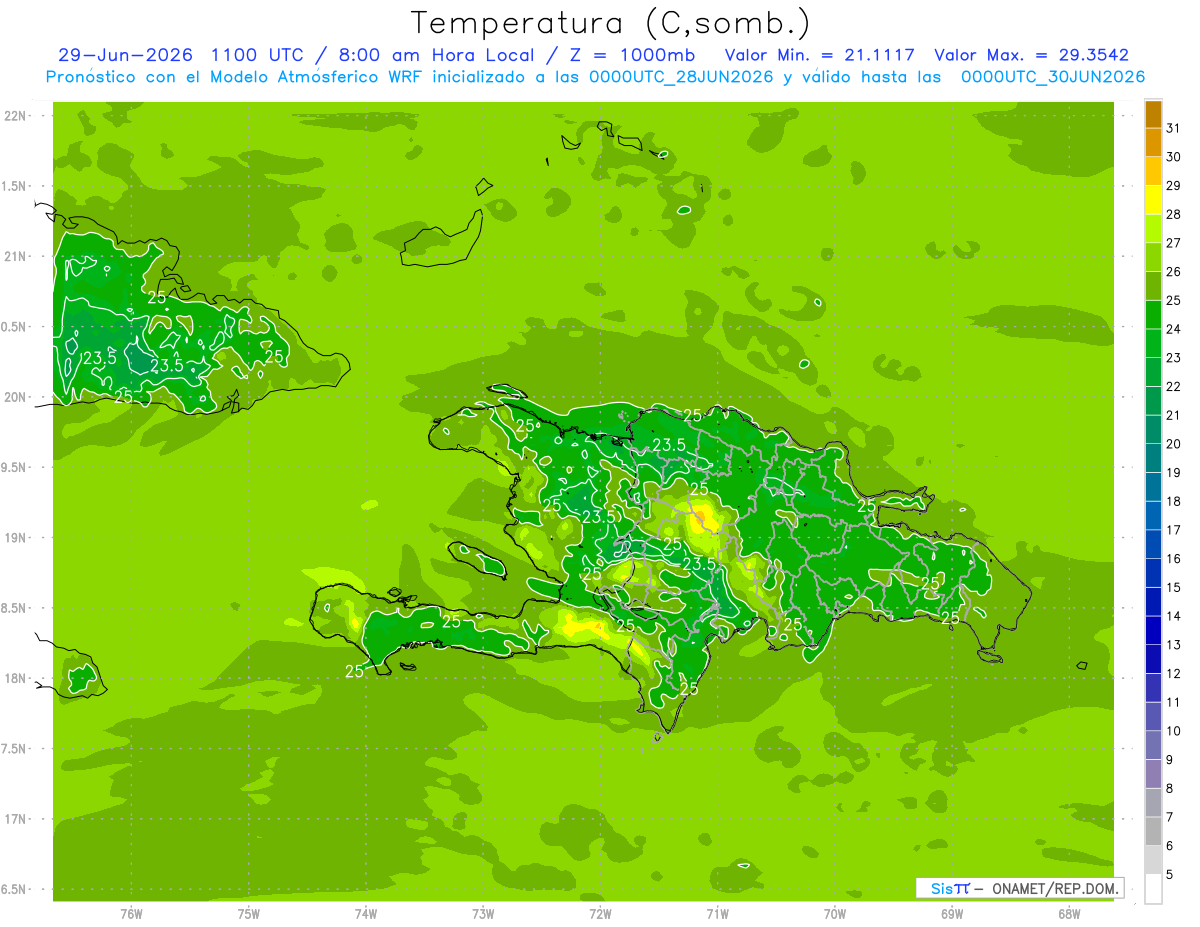Click the title 'Temperatura (C,somb.)'
The height and width of the screenshot is (927, 1200).
pos(611,22)
